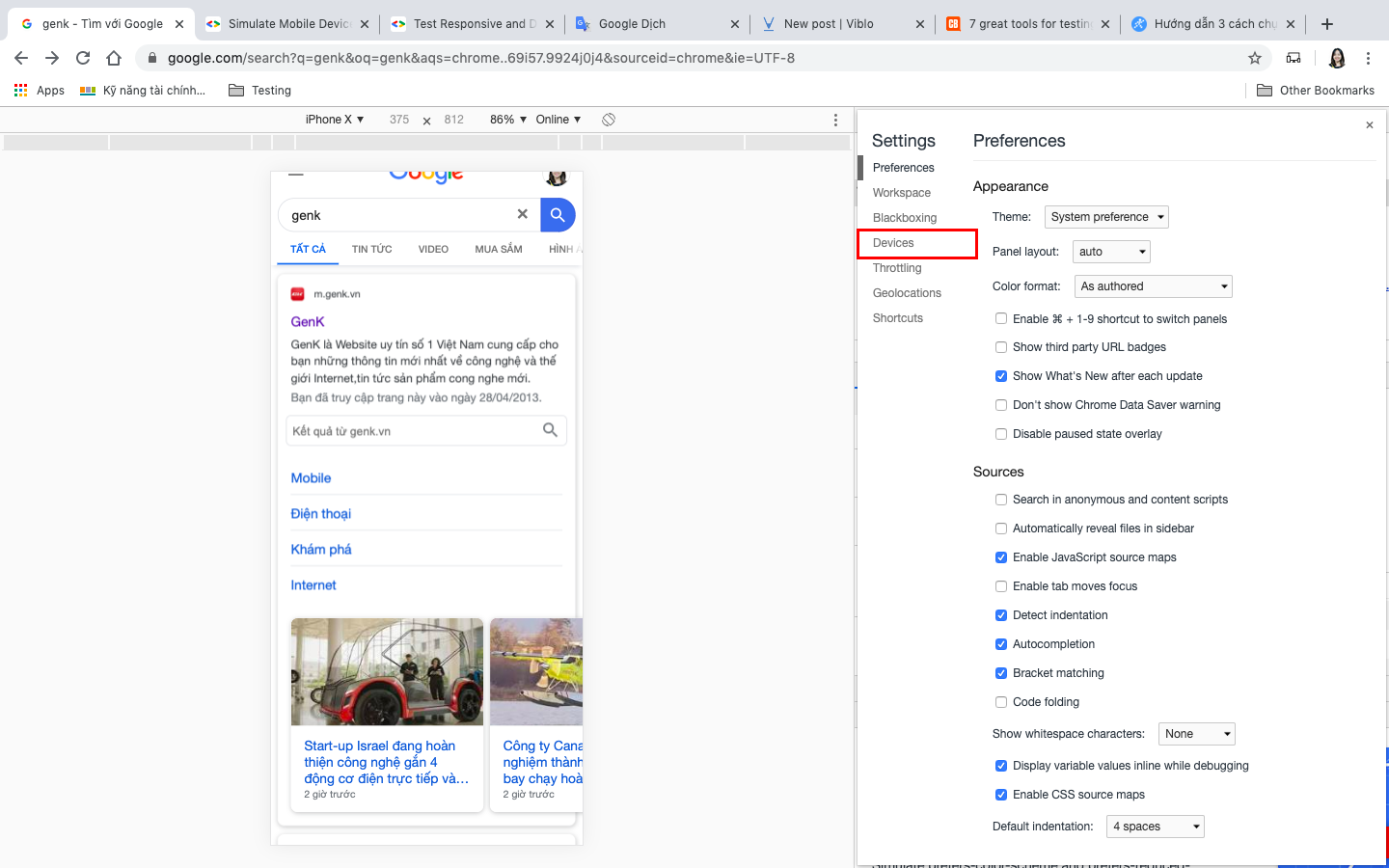Click the blue Google search button
The image size is (1389, 868).
(x=558, y=215)
